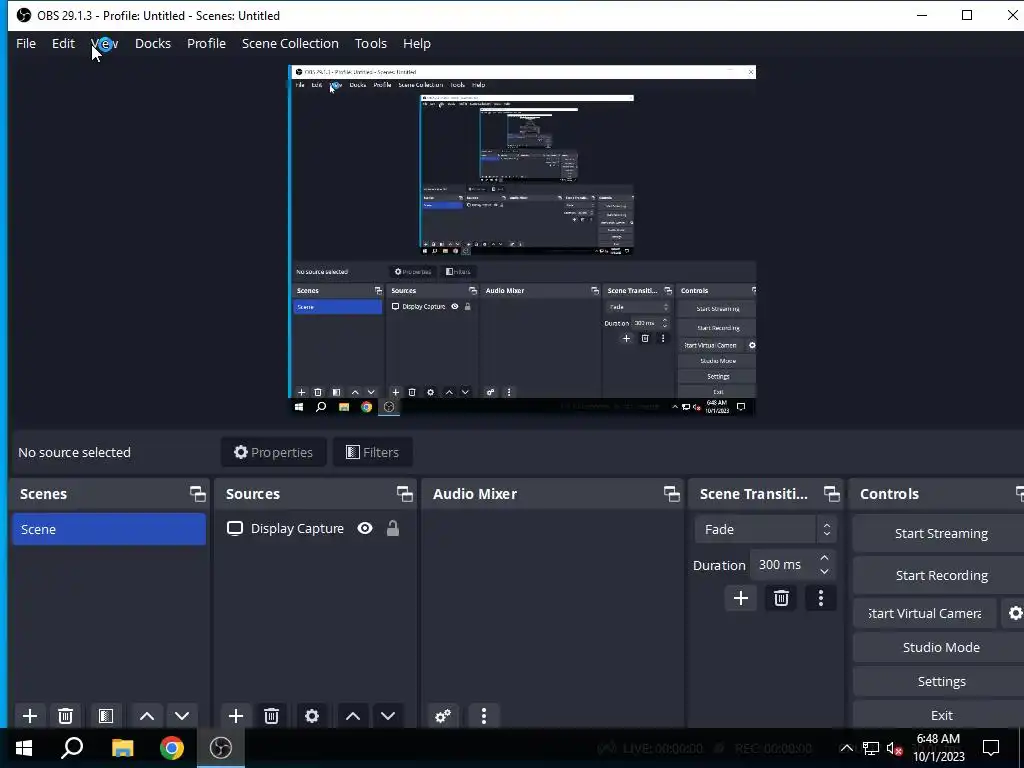1024x768 pixels.
Task: Add a new scene with plus icon
Action: point(29,716)
